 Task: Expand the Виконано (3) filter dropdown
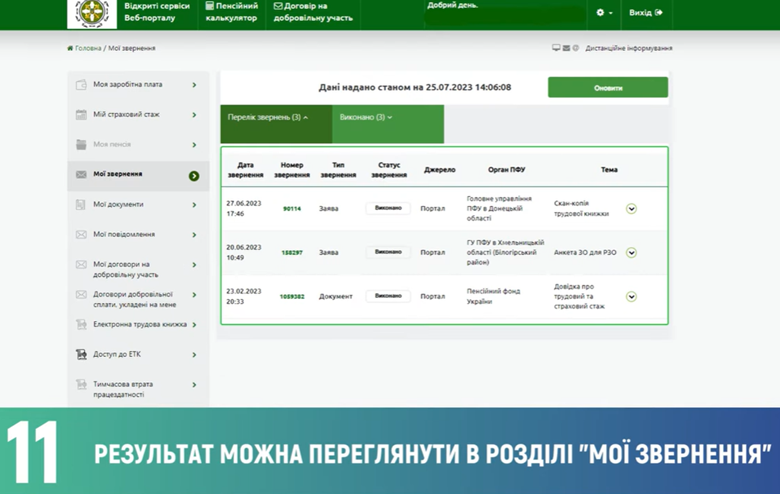[x=365, y=117]
